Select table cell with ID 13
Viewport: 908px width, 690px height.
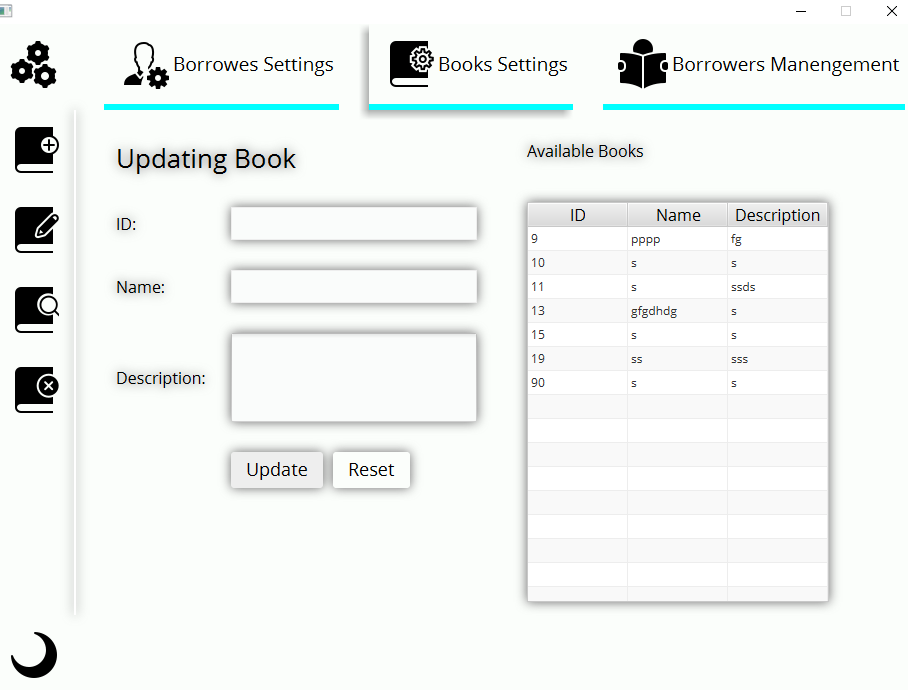[x=577, y=311]
